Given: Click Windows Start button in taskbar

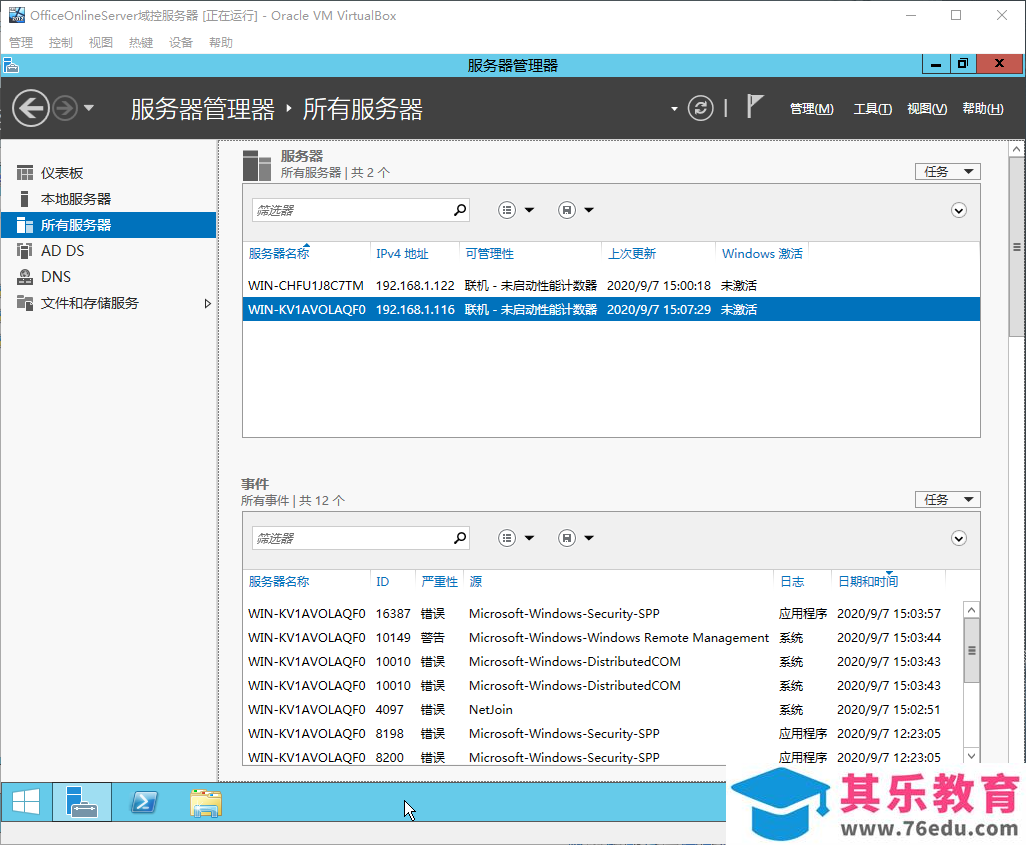Looking at the screenshot, I should click(x=26, y=802).
